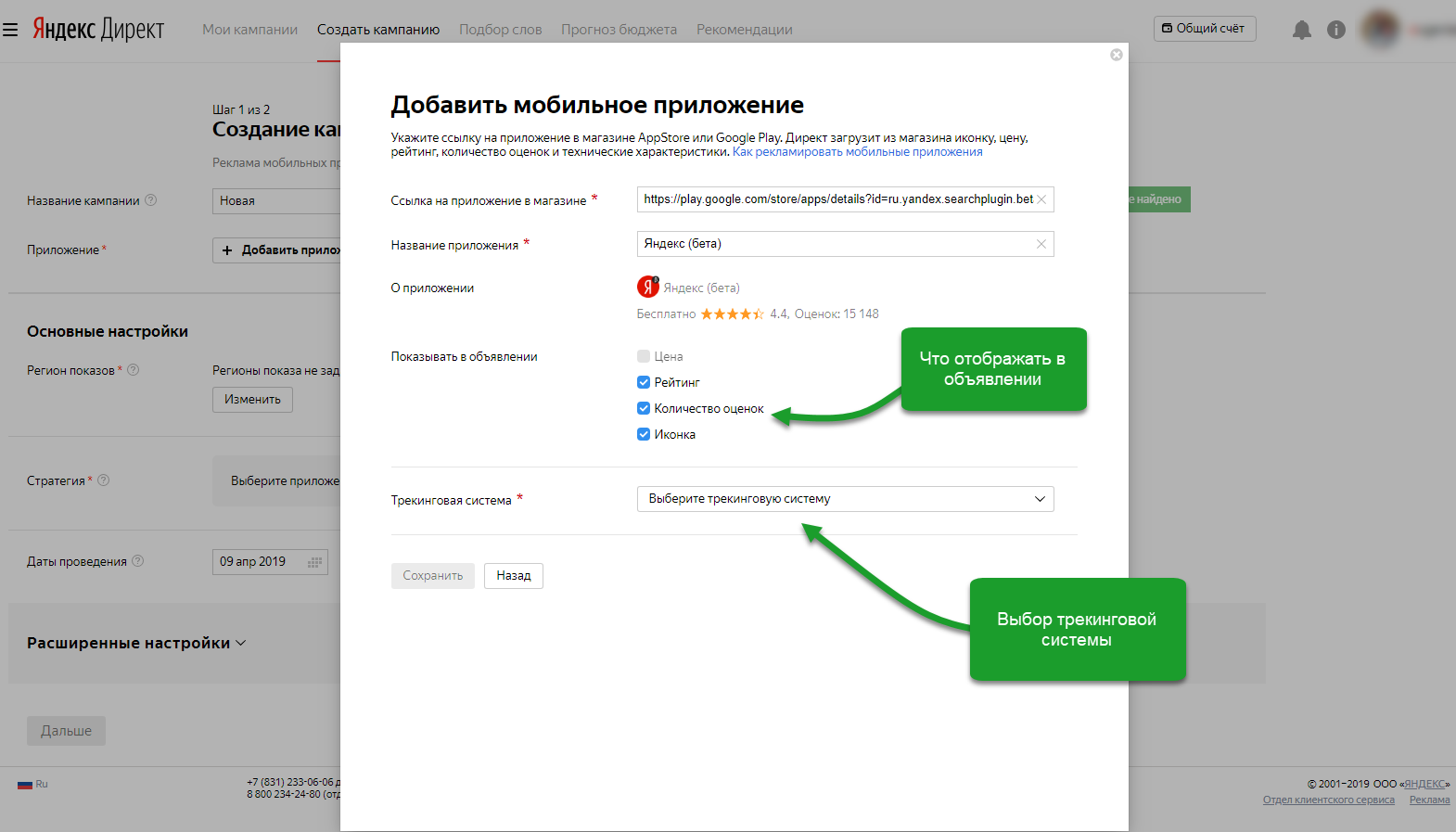Open the Мои кампании tab
Image resolution: width=1456 pixels, height=832 pixels.
coord(249,30)
